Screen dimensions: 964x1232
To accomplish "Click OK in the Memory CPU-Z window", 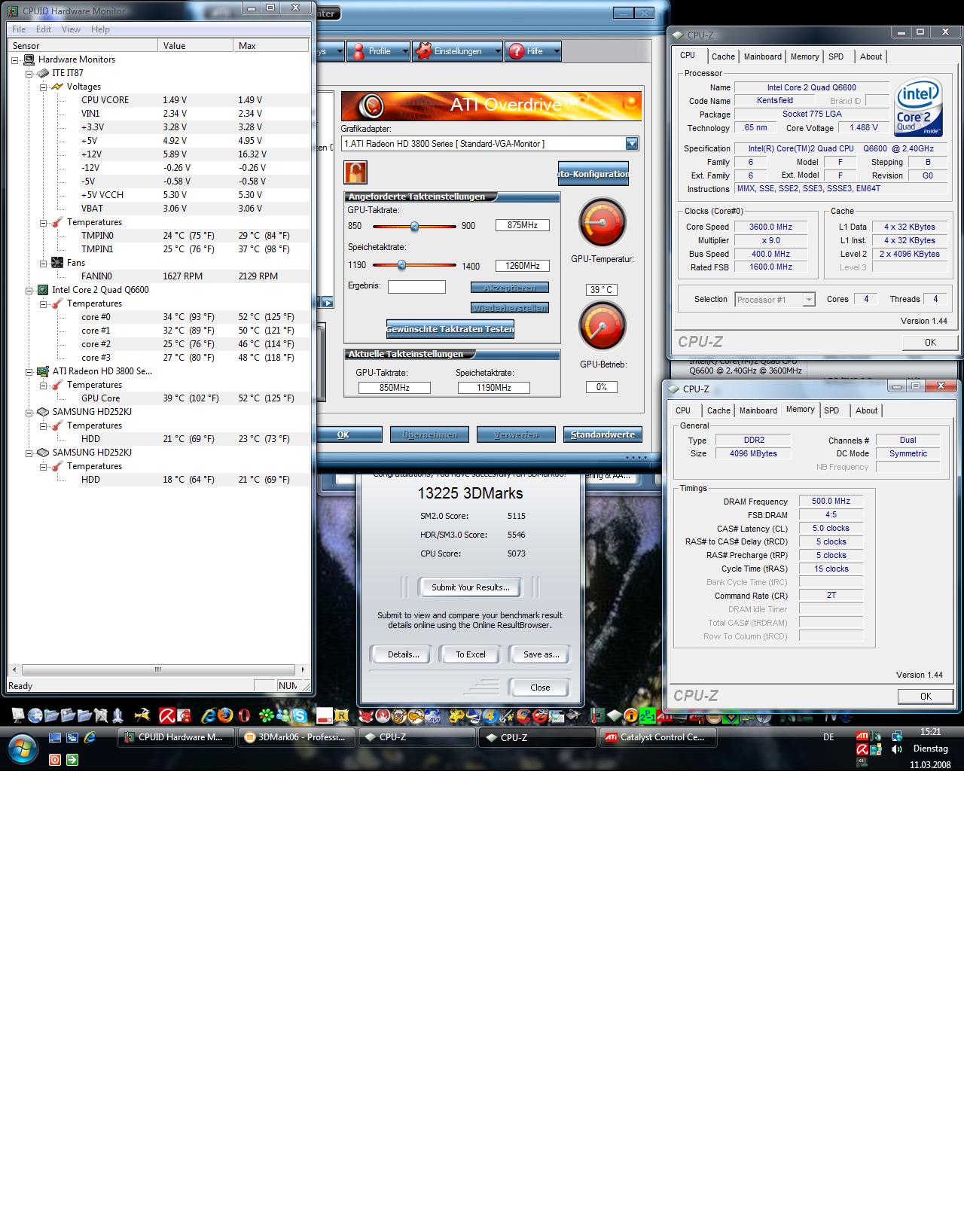I will 926,696.
